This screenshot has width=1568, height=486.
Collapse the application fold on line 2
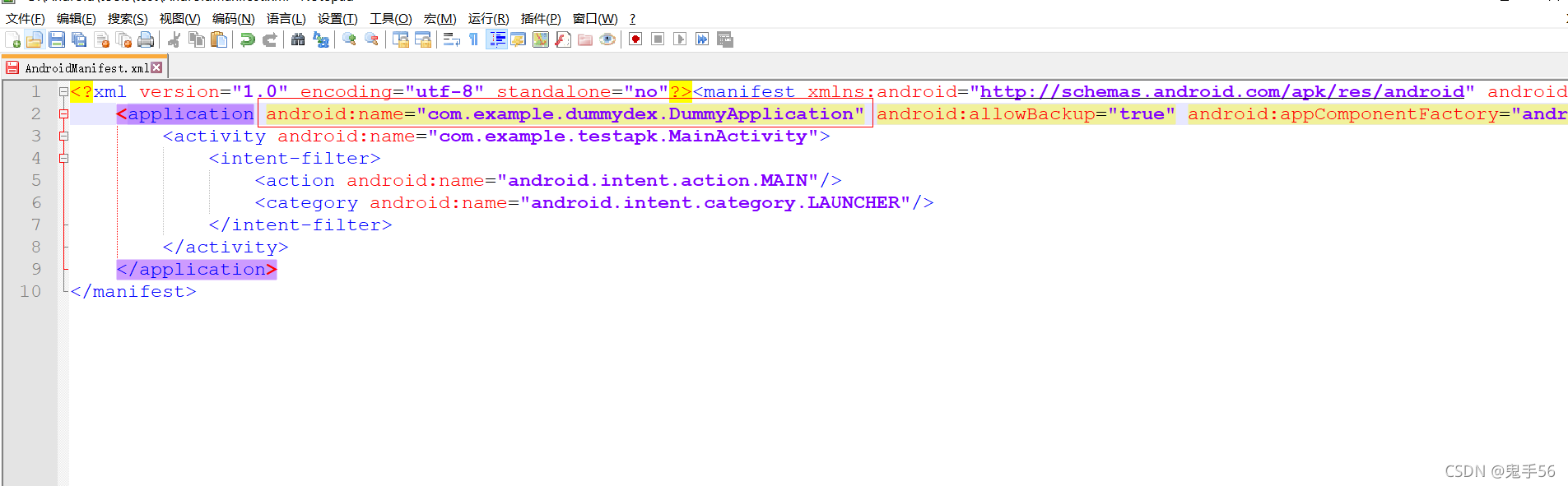click(x=63, y=113)
